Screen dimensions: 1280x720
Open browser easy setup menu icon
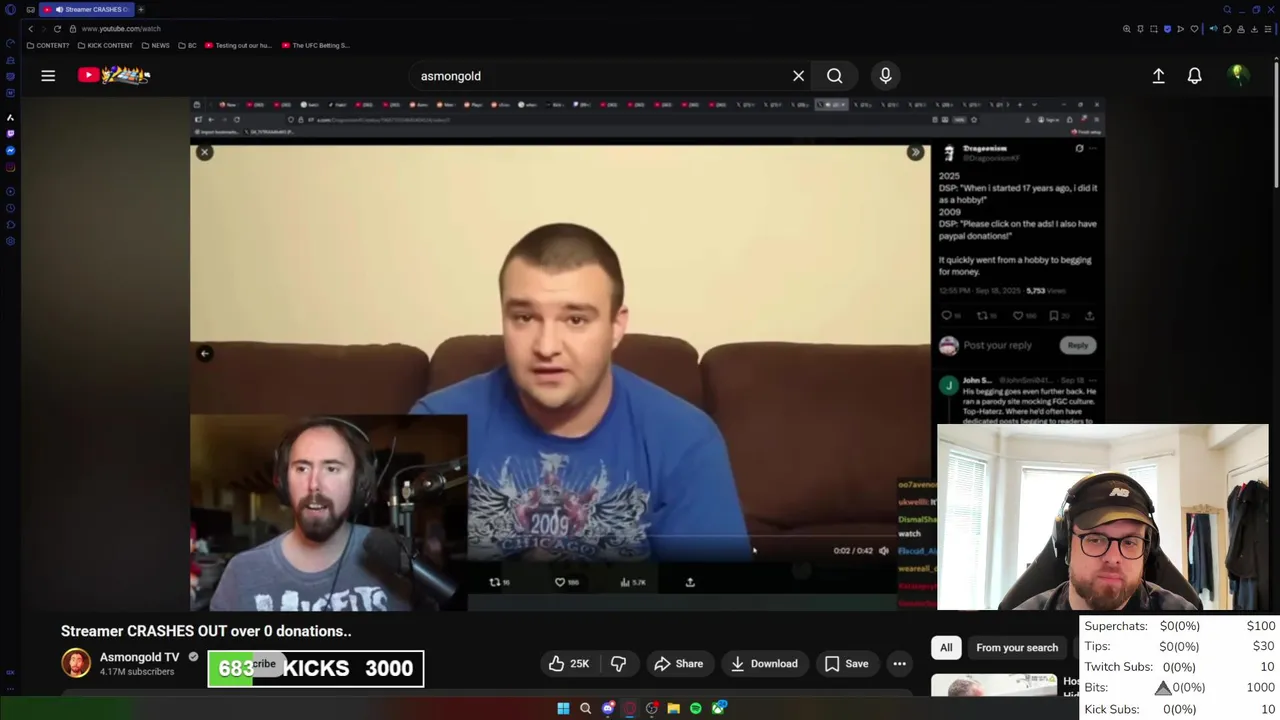tap(1267, 29)
